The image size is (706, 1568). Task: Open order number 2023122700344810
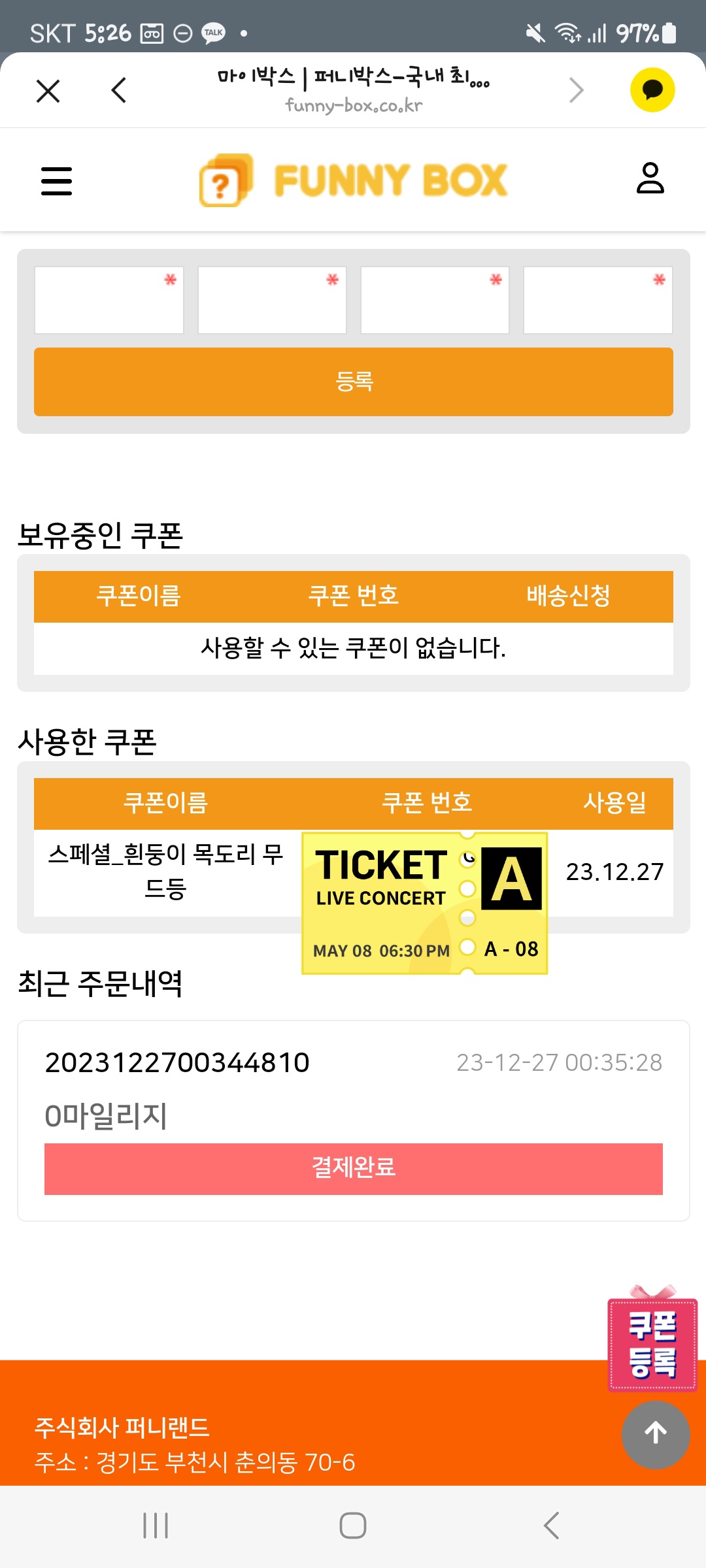point(177,1063)
